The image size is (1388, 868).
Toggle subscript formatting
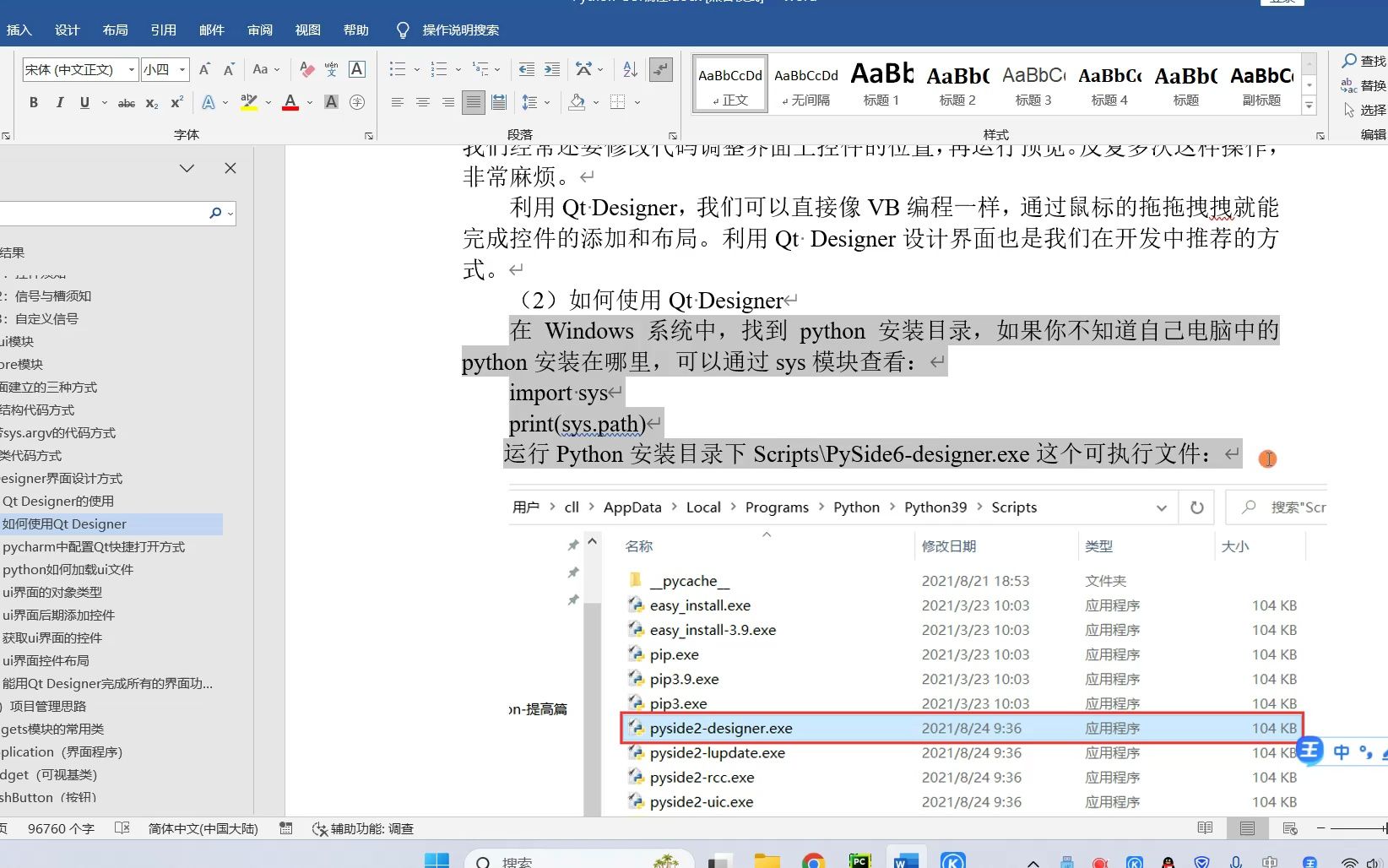click(x=152, y=103)
